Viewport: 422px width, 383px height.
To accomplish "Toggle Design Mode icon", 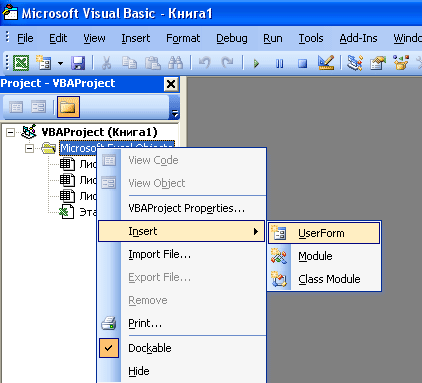I will tap(326, 63).
